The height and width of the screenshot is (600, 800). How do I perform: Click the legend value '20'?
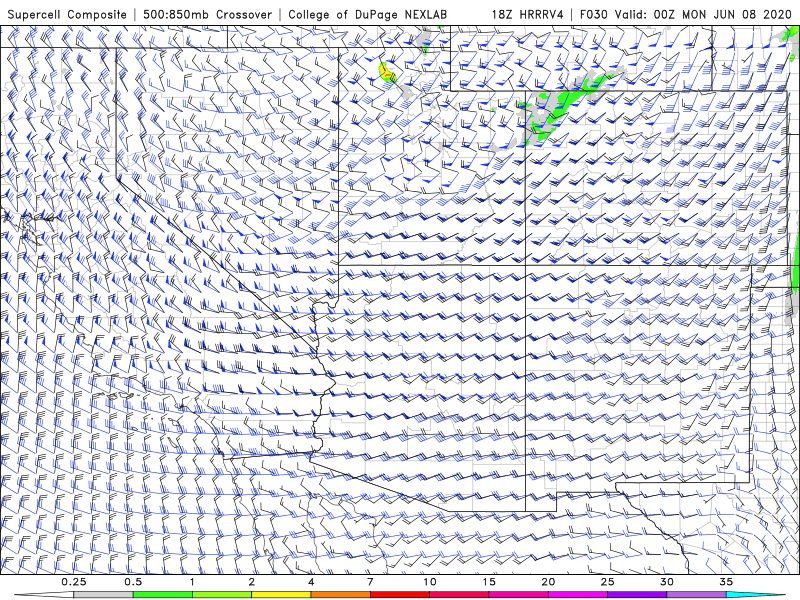548,582
